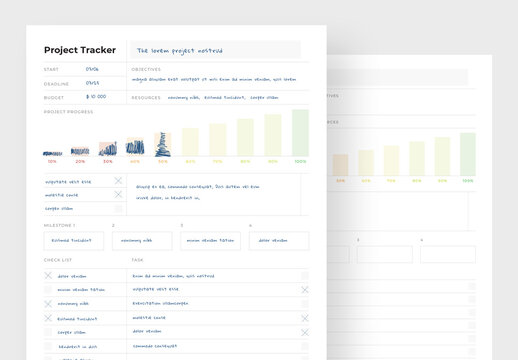Select the 30% progress bar

108,149
